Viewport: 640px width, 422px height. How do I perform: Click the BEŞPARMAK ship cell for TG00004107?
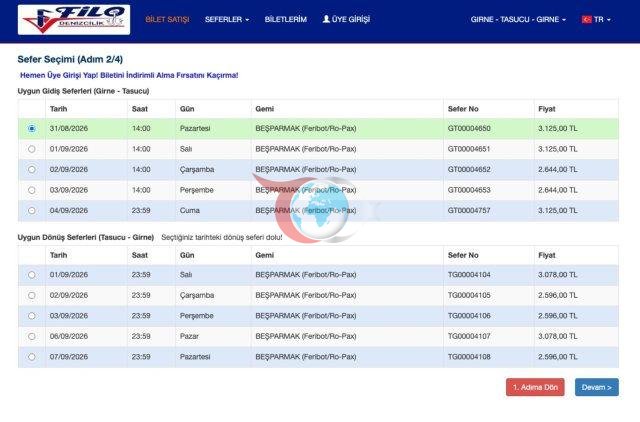tap(306, 336)
